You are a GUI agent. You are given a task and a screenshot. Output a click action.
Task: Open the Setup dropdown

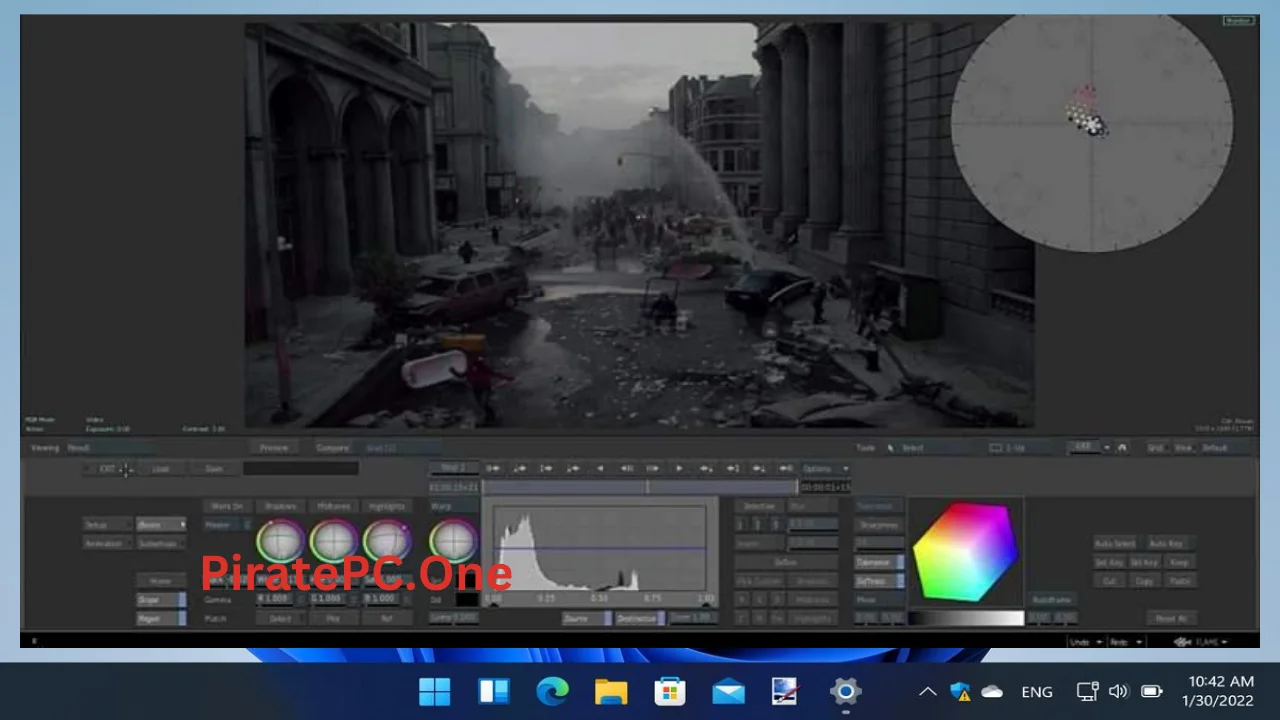click(108, 524)
